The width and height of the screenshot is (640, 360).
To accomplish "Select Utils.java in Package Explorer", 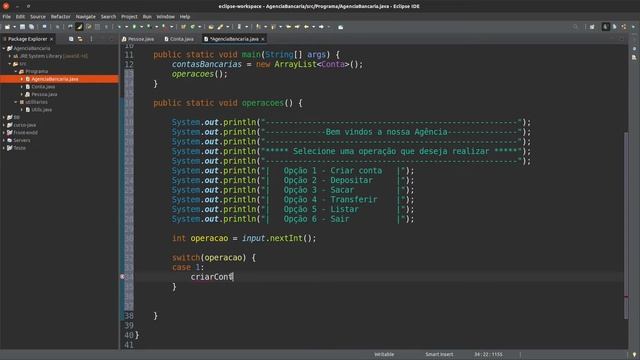I will [42, 110].
